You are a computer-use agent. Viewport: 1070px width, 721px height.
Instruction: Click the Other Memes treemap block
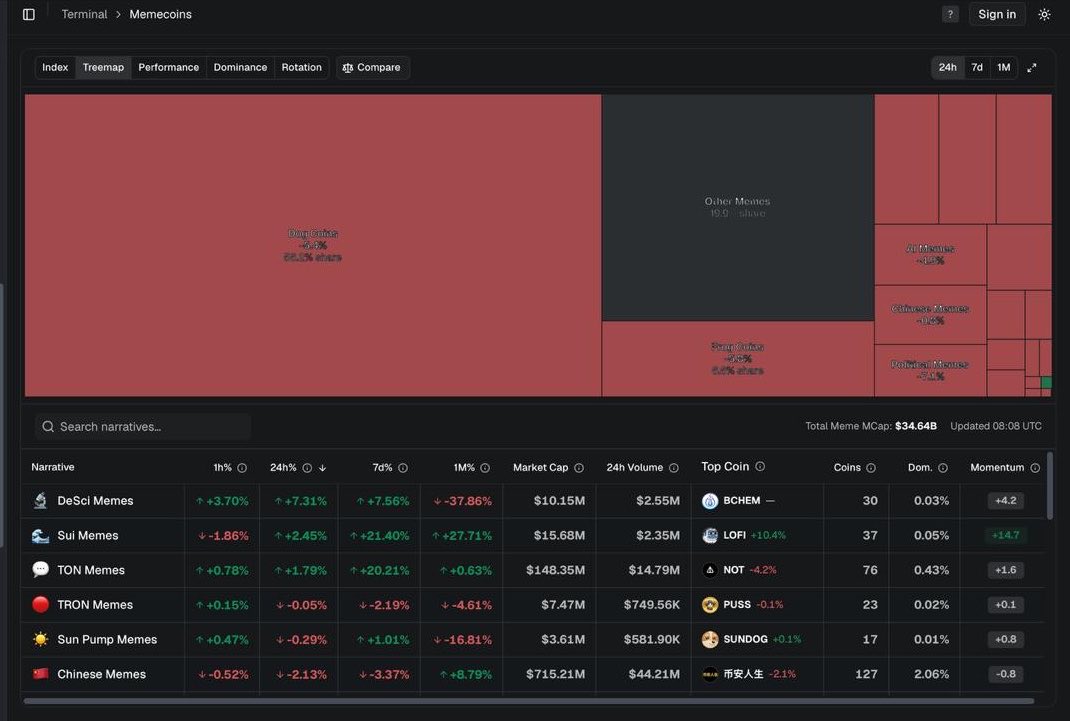(738, 207)
